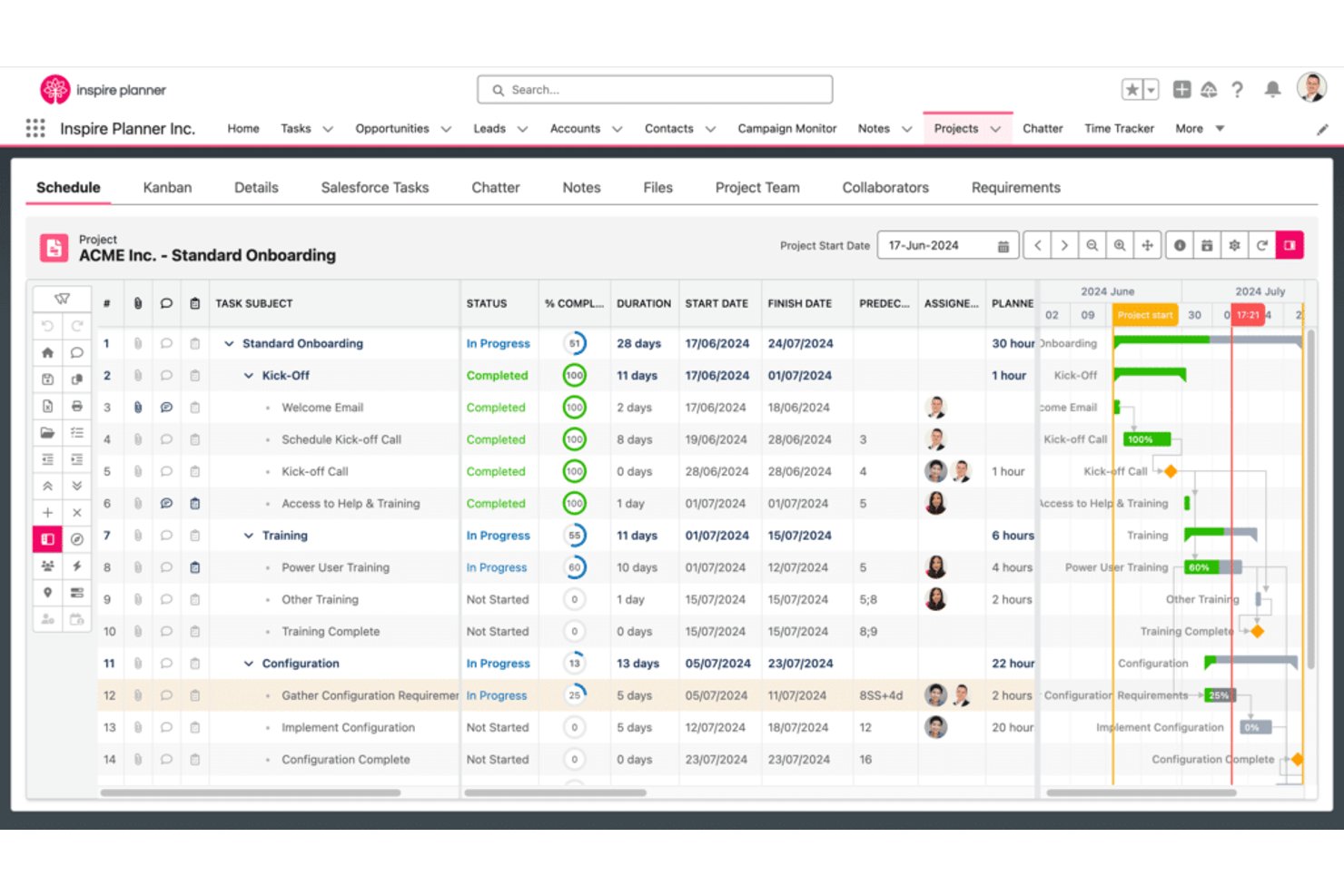Open the More navigation dropdown
Screen dimensions: 1344x896
(x=1200, y=129)
